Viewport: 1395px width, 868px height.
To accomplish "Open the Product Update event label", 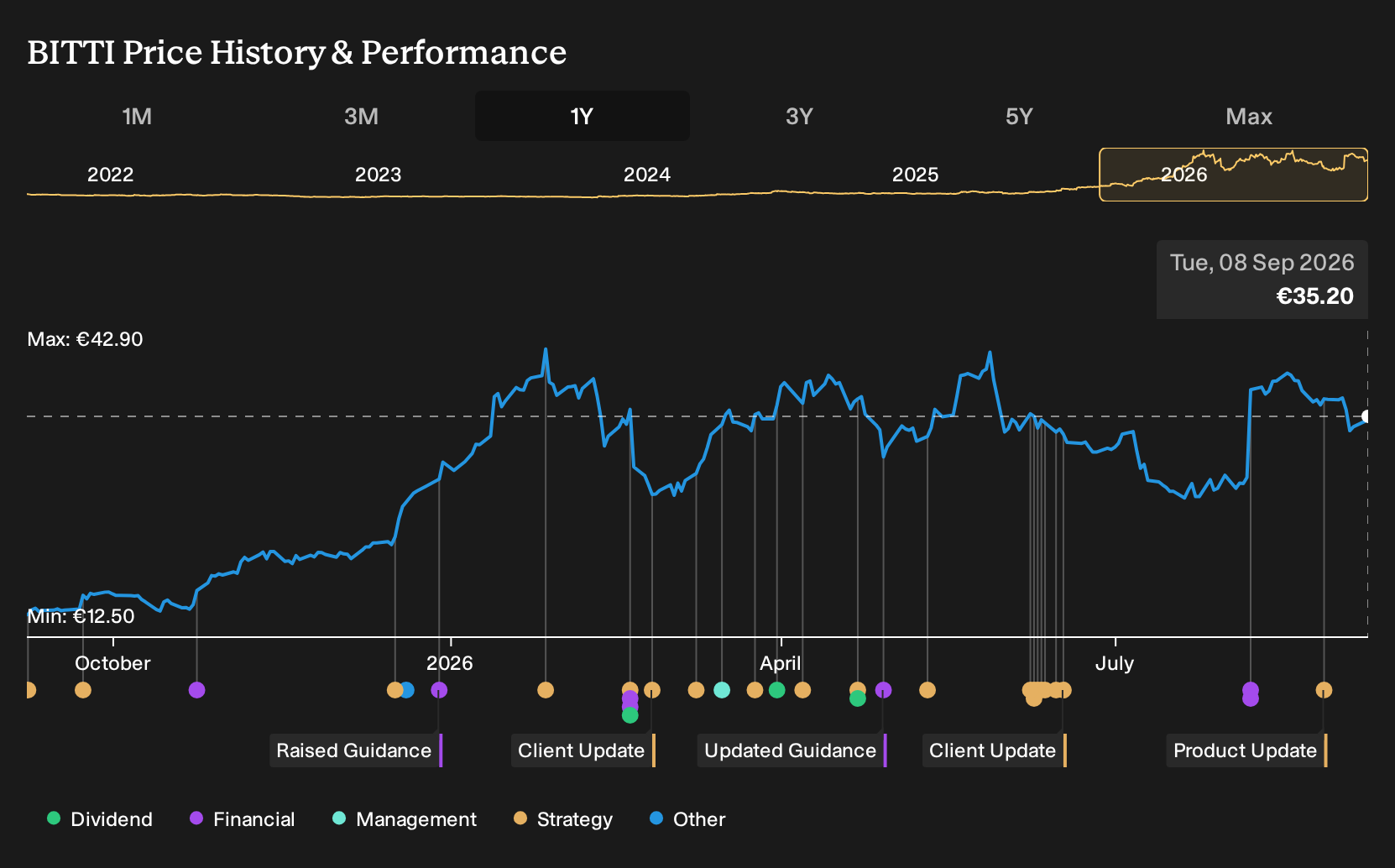I will pyautogui.click(x=1246, y=750).
